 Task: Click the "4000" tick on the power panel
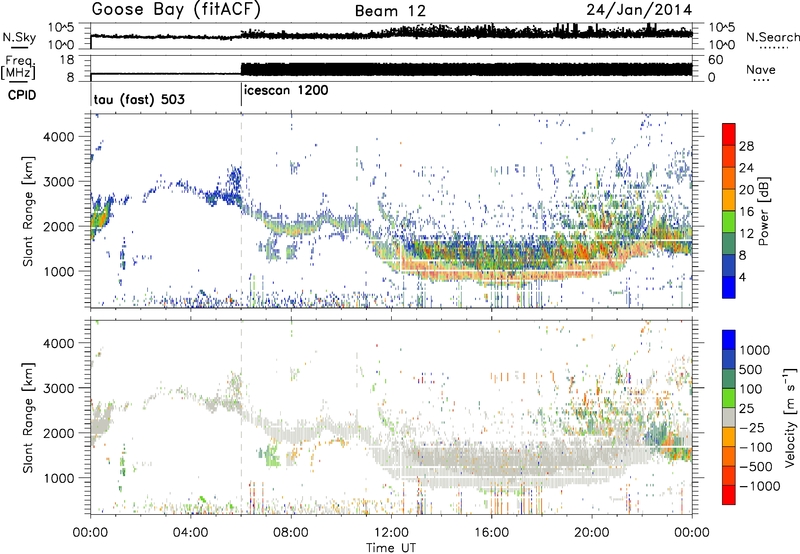click(x=57, y=137)
